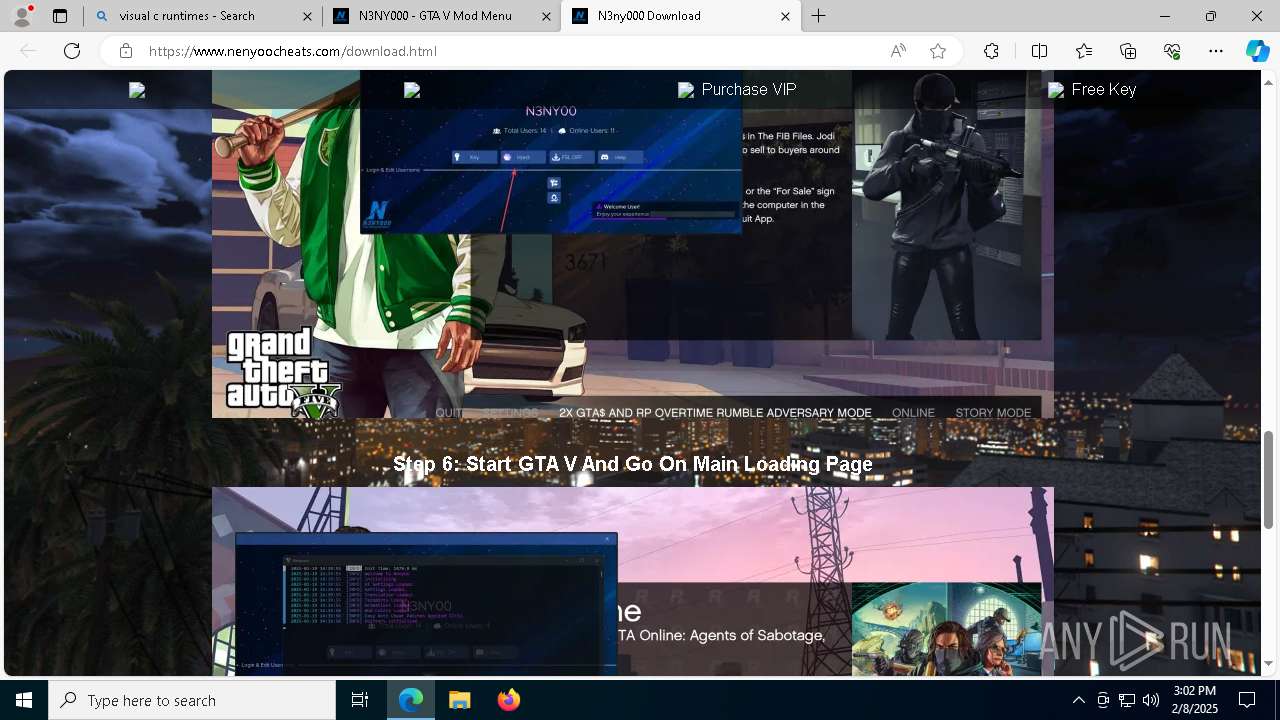Refresh the current page
The width and height of the screenshot is (1280, 720).
coord(72,51)
